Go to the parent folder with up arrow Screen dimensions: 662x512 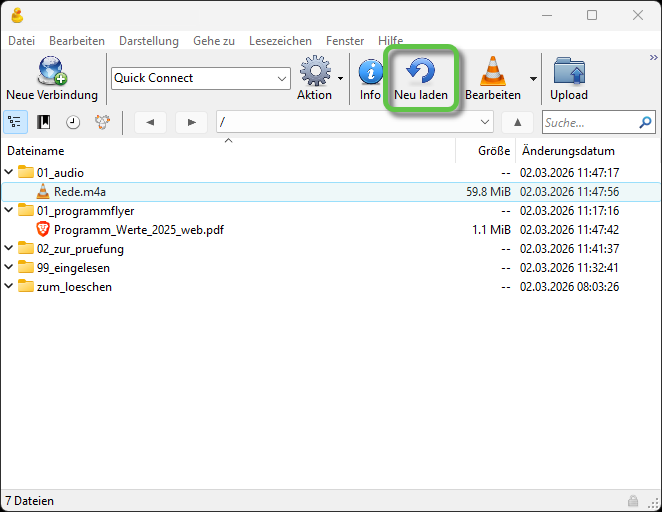pos(517,122)
